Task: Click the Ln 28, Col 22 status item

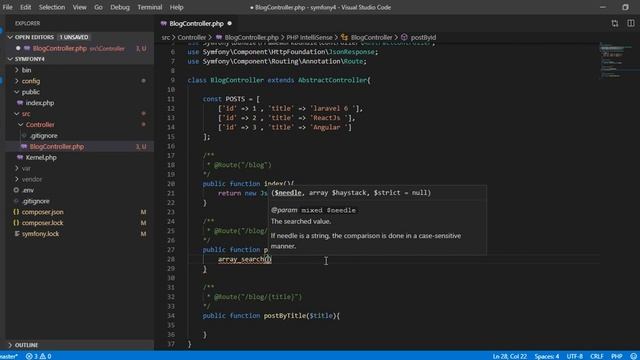Action: (x=509, y=356)
